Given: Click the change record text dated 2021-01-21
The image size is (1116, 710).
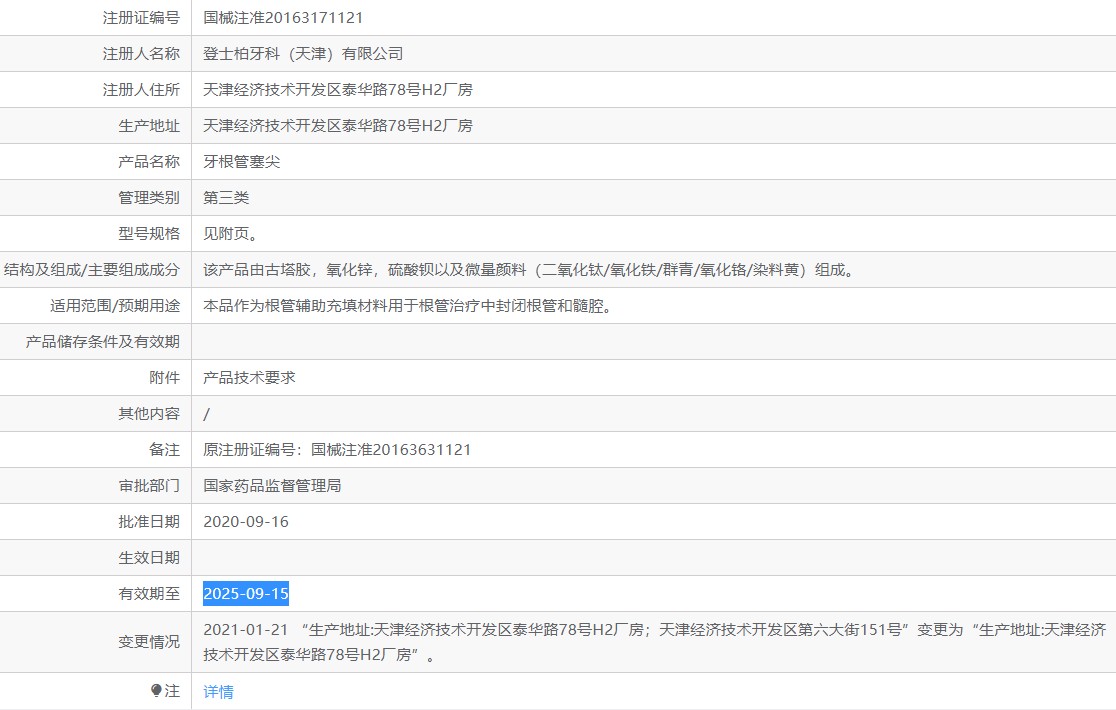Looking at the screenshot, I should (x=654, y=642).
